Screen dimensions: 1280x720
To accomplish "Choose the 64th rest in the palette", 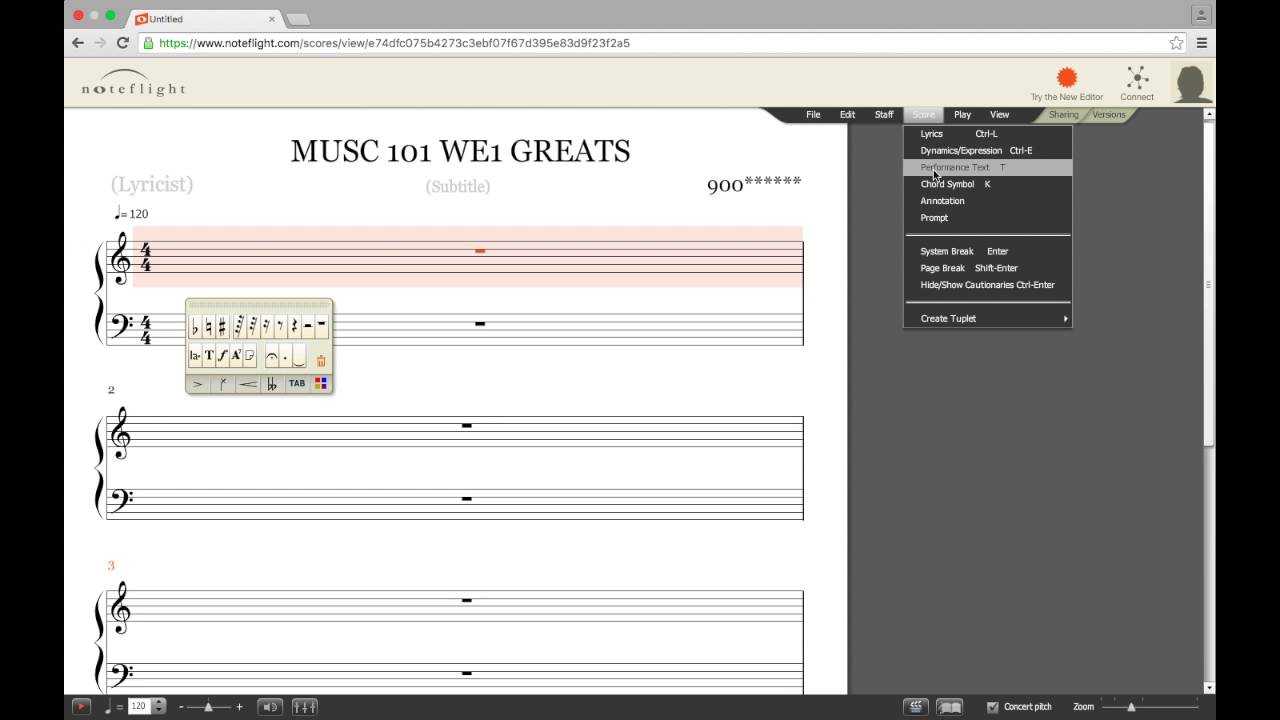I will (240, 326).
